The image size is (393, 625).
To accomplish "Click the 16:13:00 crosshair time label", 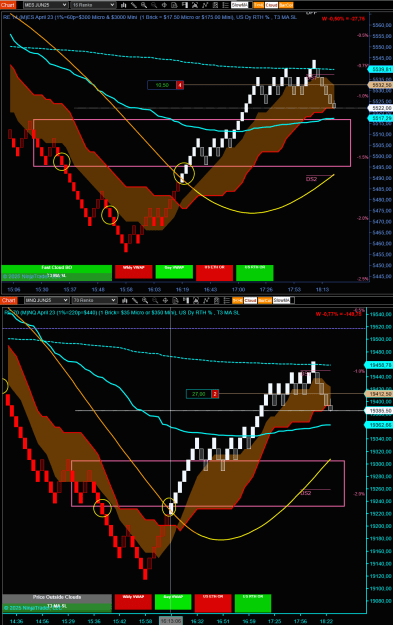I will [171, 621].
